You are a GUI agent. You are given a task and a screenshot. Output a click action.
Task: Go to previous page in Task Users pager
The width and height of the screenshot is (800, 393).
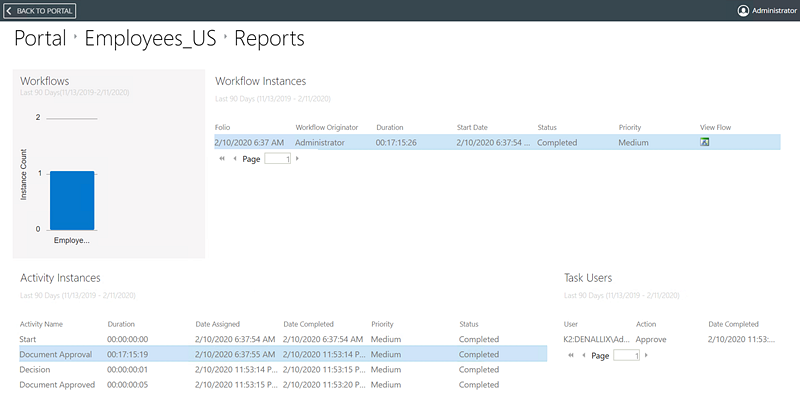tap(584, 355)
